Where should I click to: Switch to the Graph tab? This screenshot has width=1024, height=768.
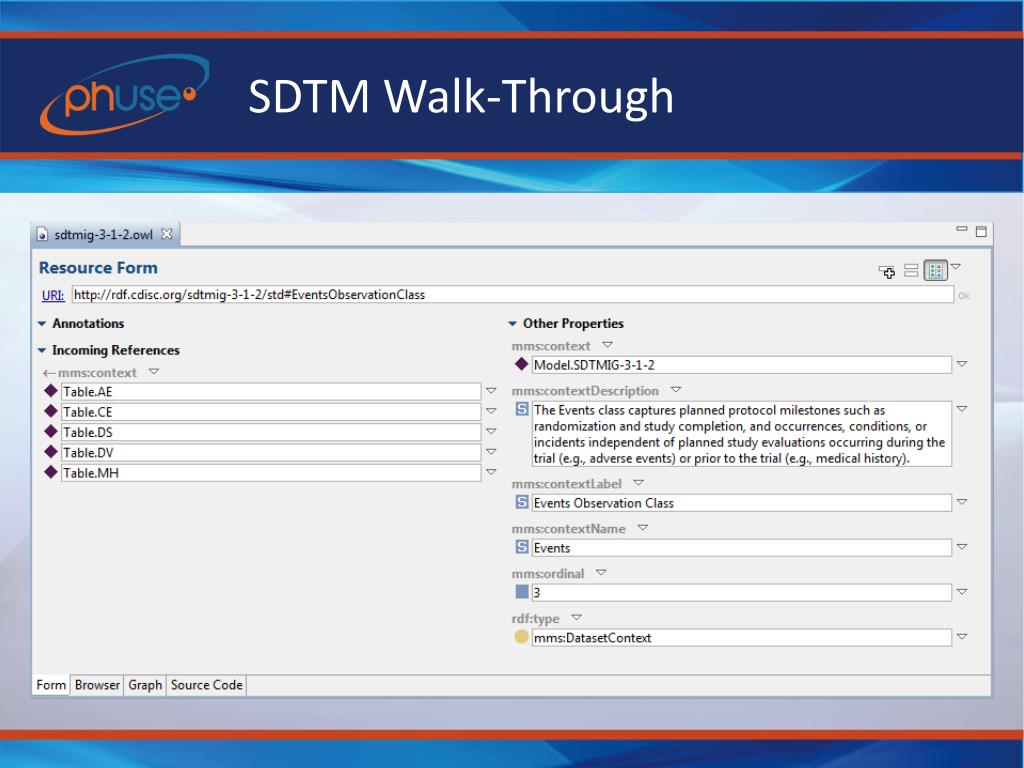pos(145,685)
